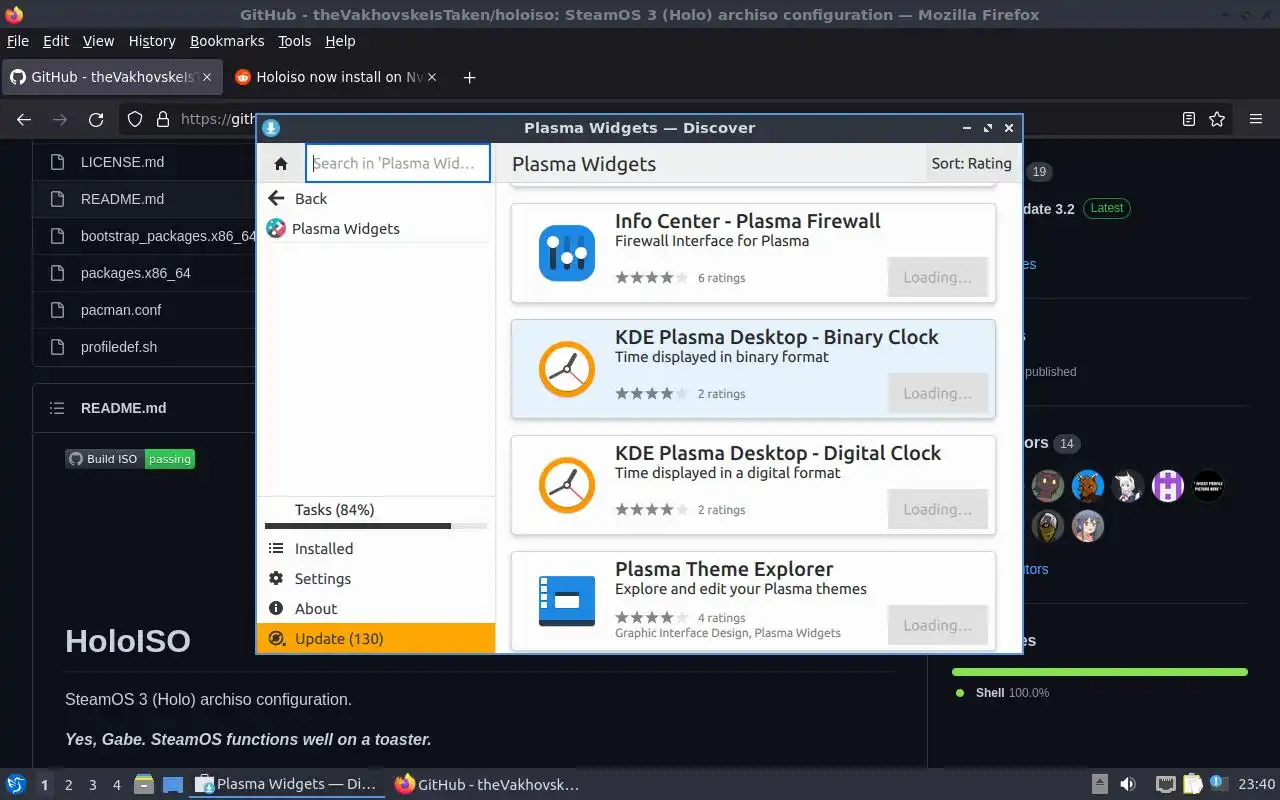Open README.md file in file list
This screenshot has width=1280, height=800.
point(122,199)
